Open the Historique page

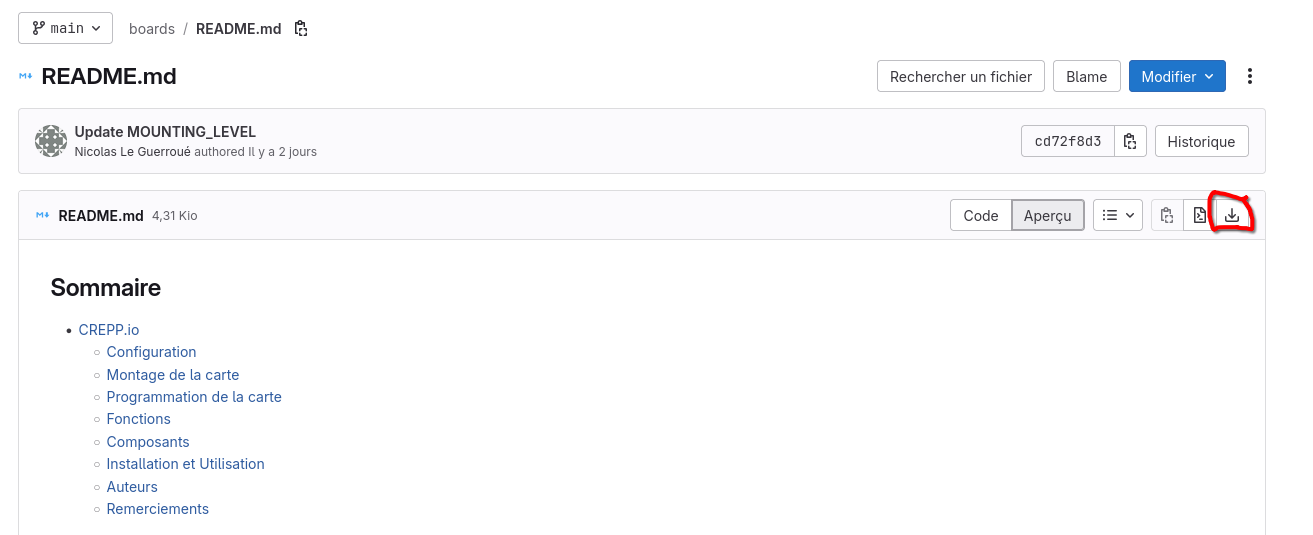[x=1201, y=141]
